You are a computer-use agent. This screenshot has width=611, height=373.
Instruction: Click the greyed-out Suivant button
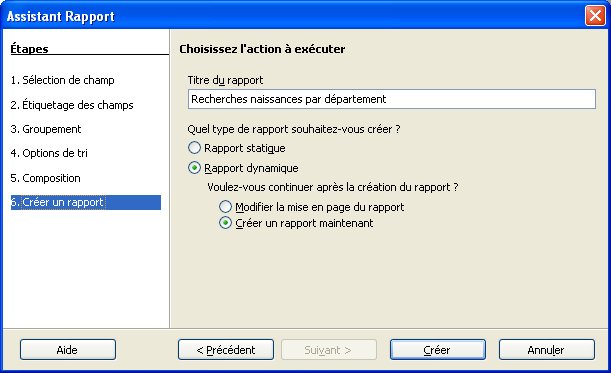329,350
